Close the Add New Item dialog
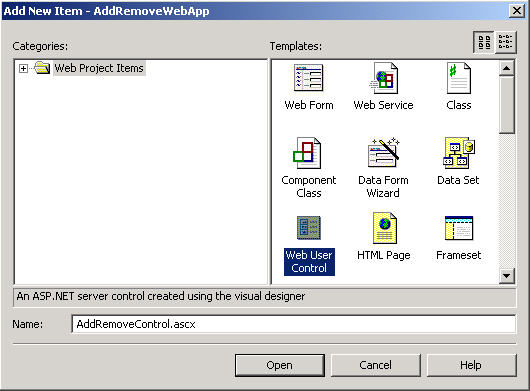The height and width of the screenshot is (391, 530). click(517, 10)
